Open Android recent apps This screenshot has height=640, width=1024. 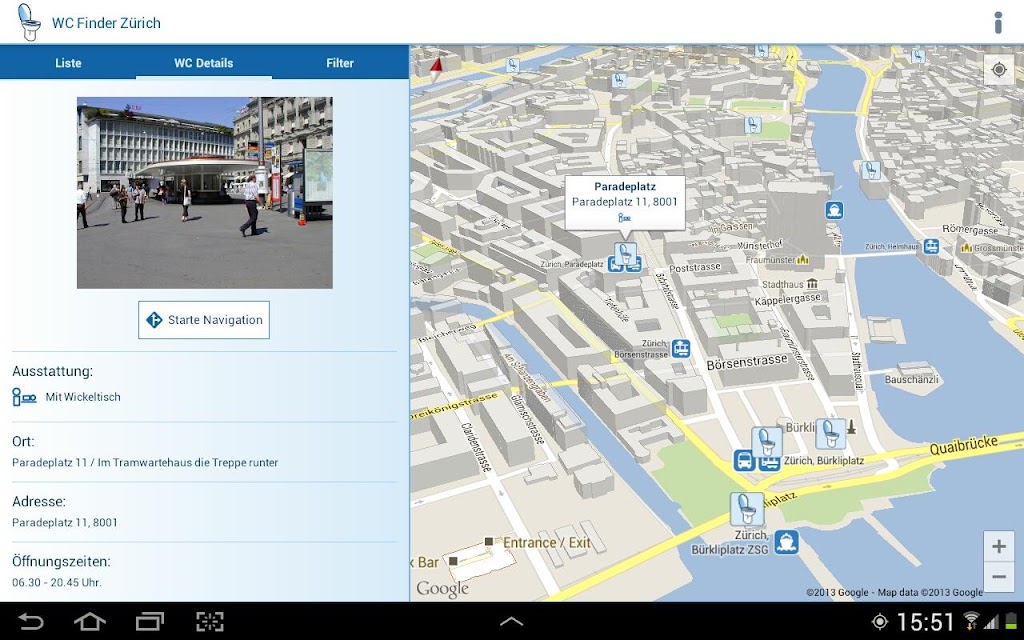click(150, 621)
